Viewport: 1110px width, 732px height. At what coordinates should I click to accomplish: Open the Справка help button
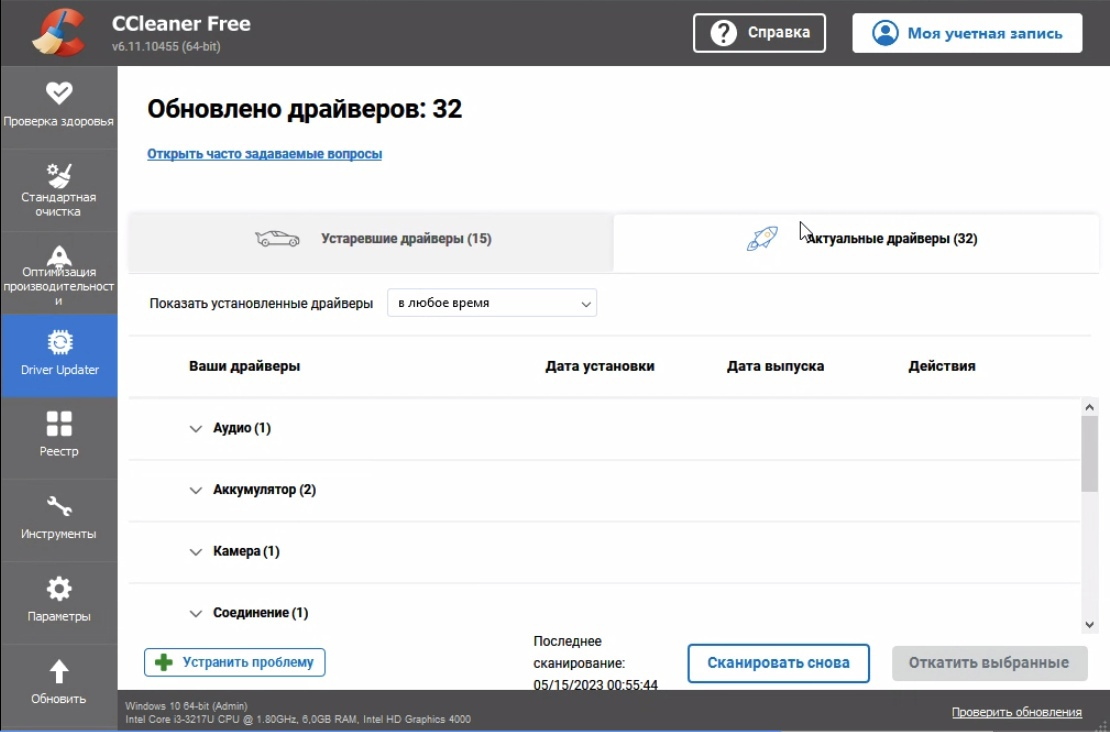pyautogui.click(x=759, y=33)
